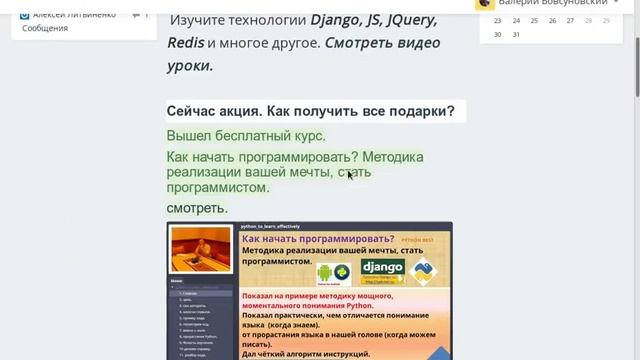Expand the dropdown arrow beside the username
640x360 pixels.
point(616,2)
